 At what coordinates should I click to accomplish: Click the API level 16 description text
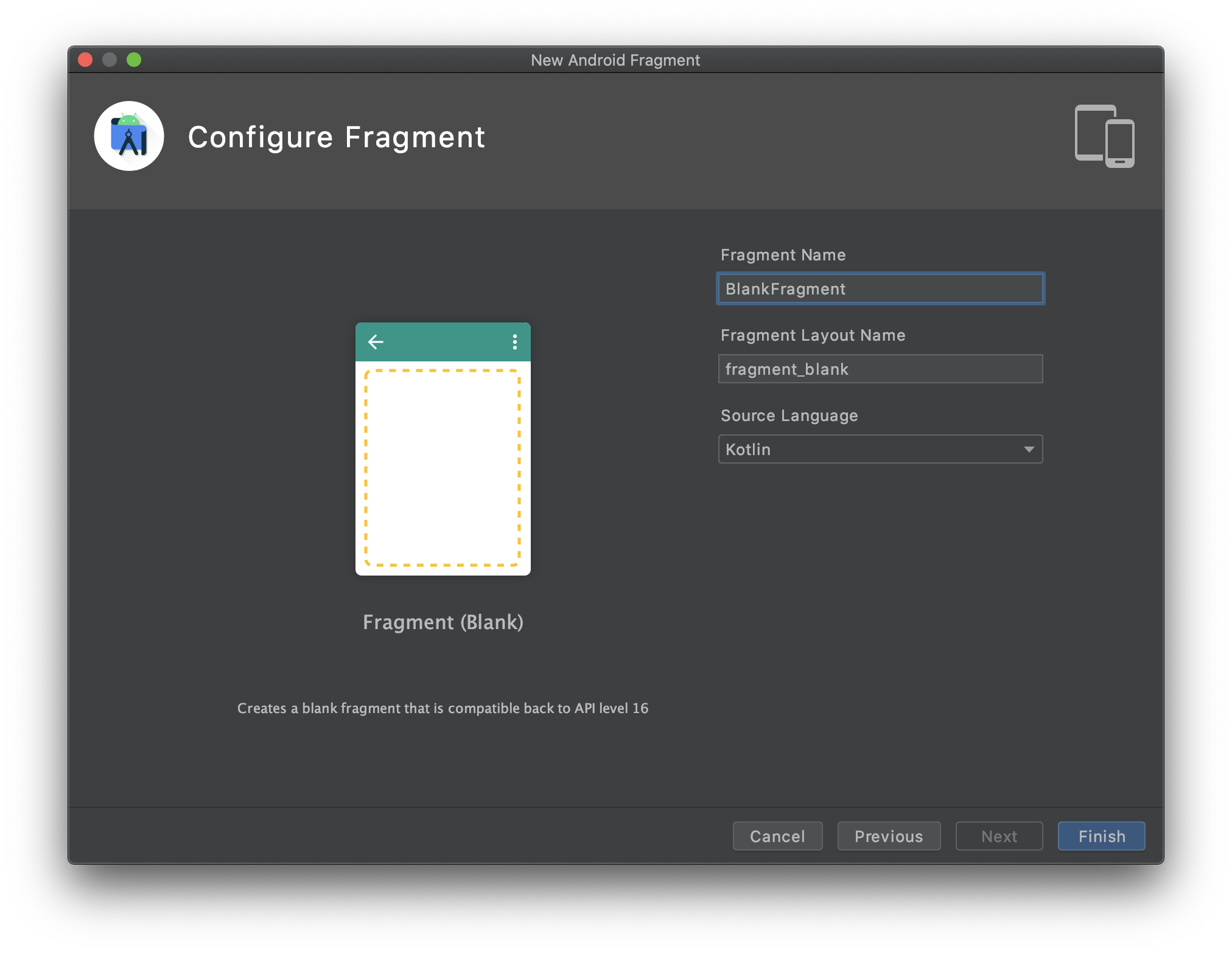pos(443,708)
